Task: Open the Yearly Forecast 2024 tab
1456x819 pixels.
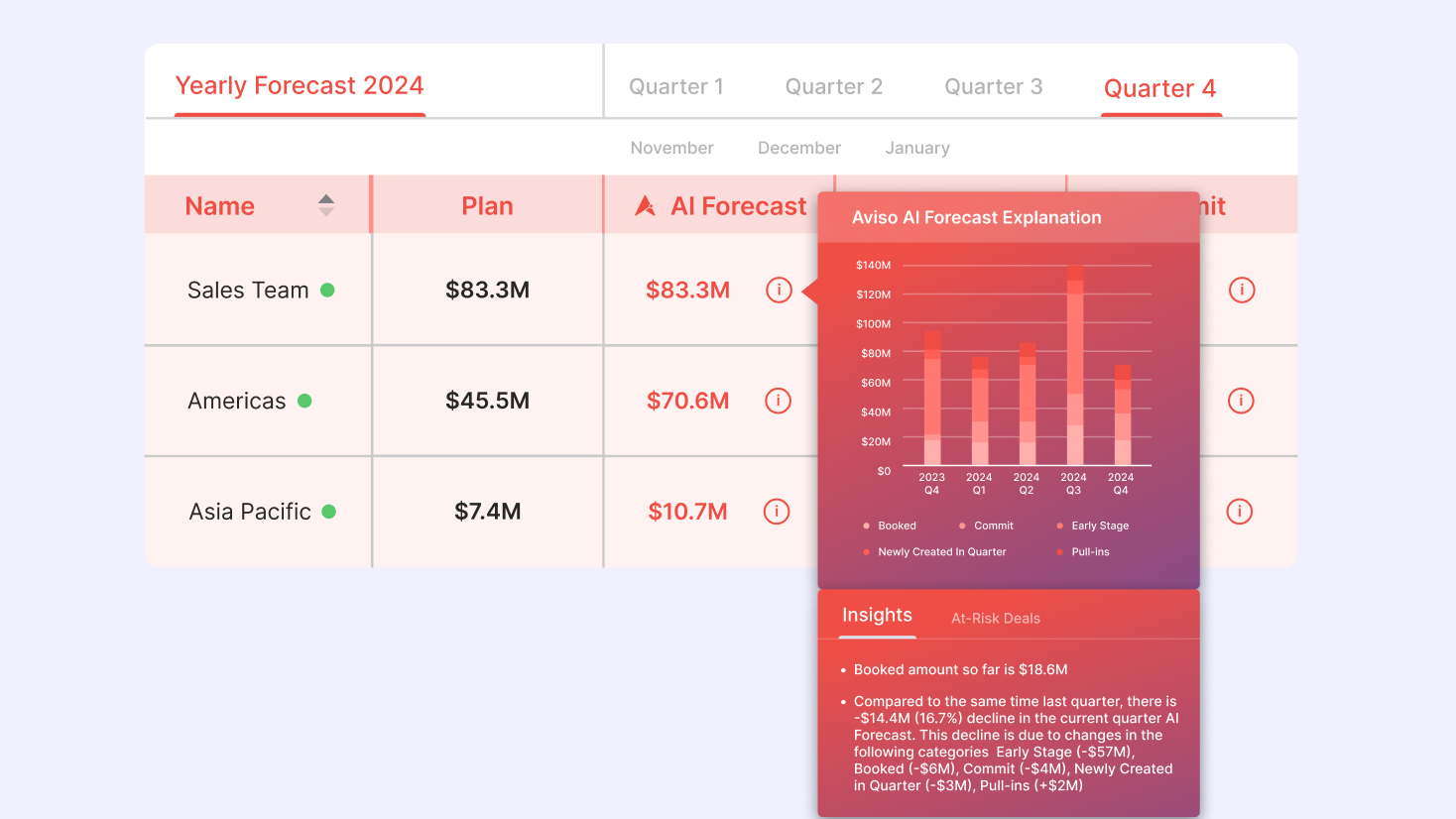Action: 300,86
